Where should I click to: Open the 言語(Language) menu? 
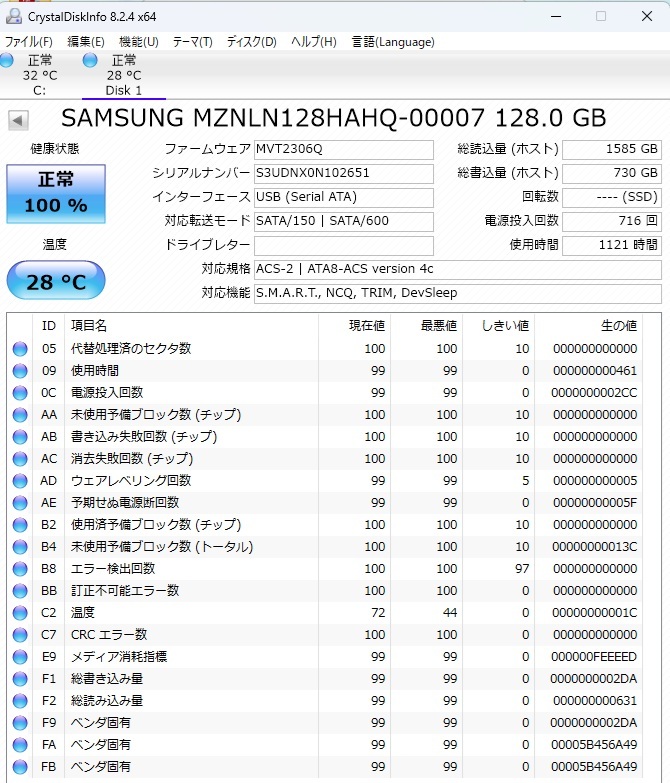pos(393,41)
